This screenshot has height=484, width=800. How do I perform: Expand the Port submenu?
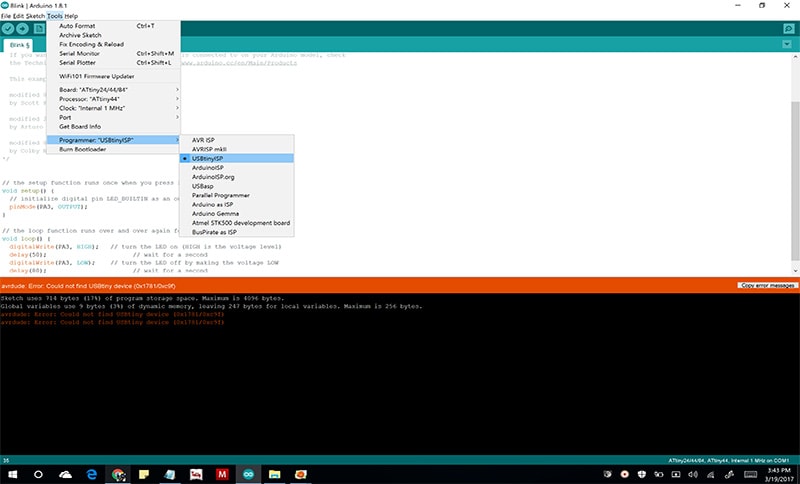(113, 117)
